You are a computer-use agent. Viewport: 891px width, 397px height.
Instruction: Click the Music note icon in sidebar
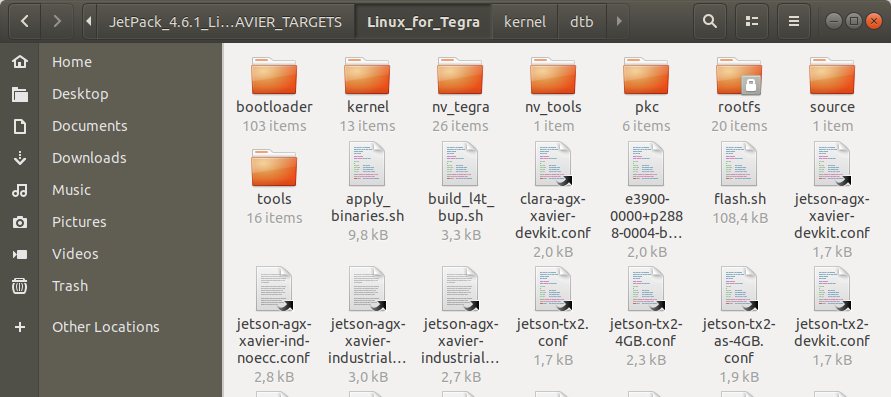[20, 190]
